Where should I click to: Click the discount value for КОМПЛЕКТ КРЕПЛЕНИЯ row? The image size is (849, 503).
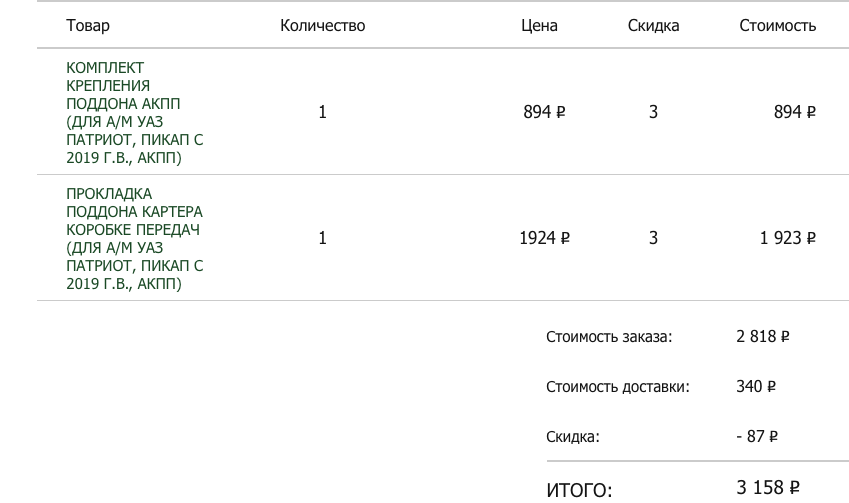tap(653, 112)
